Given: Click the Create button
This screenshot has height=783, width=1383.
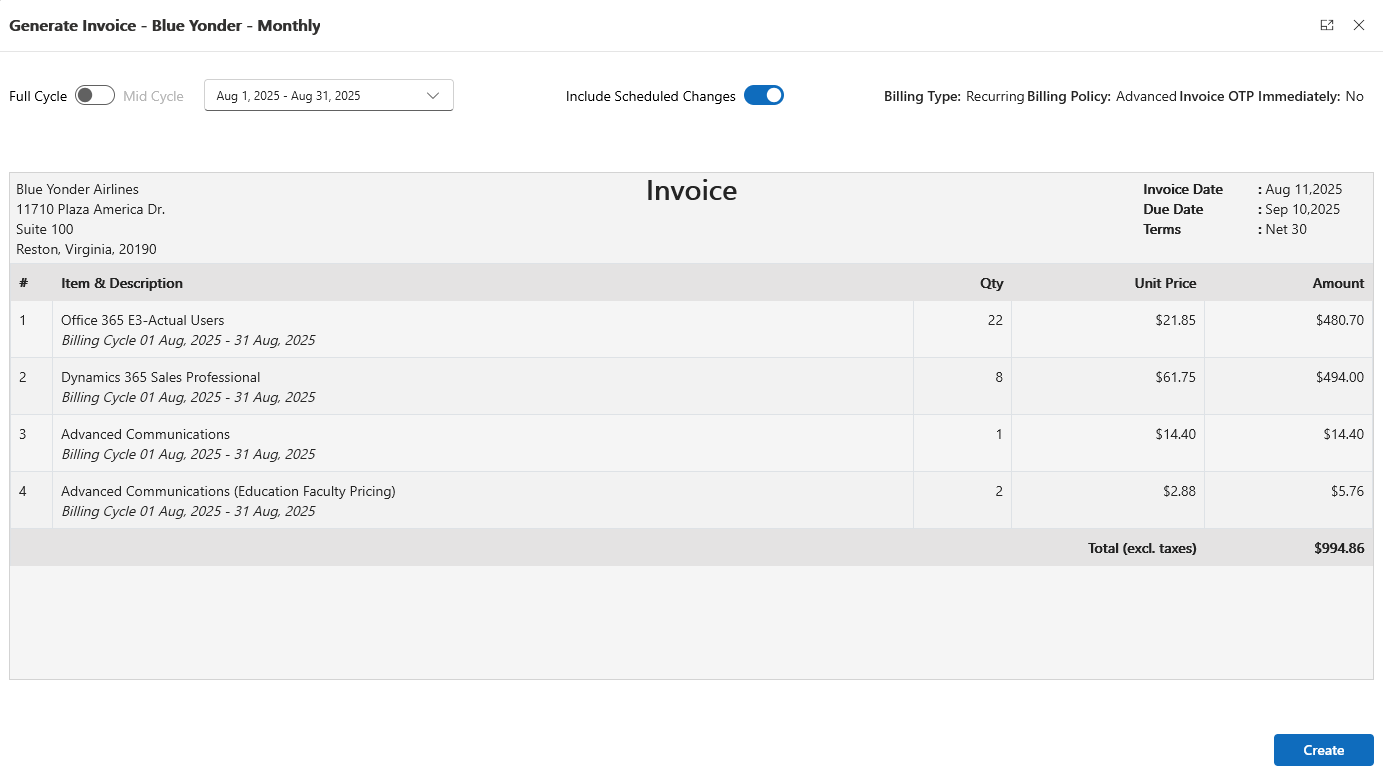Looking at the screenshot, I should [x=1323, y=750].
